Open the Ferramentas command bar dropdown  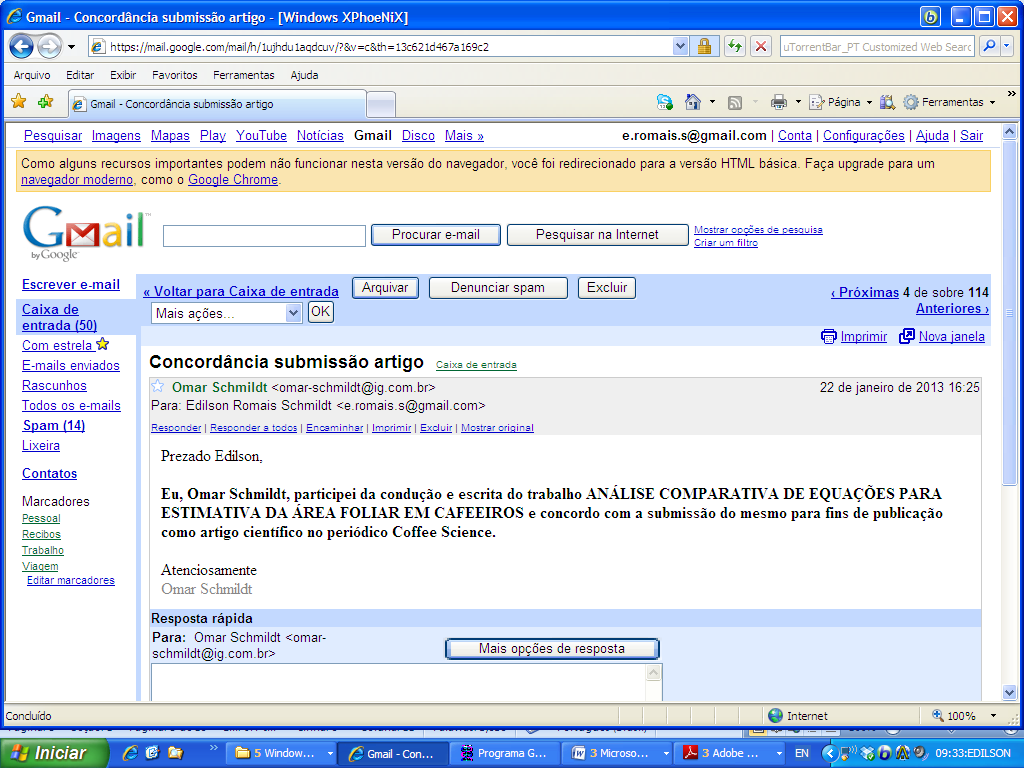(949, 102)
